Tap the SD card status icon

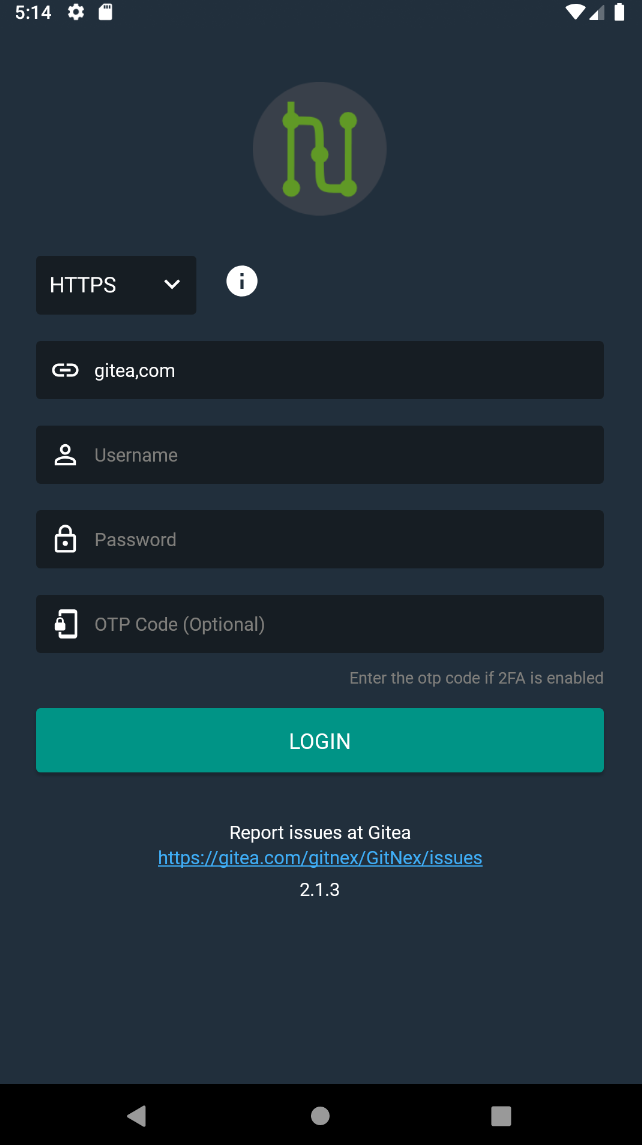pyautogui.click(x=105, y=13)
